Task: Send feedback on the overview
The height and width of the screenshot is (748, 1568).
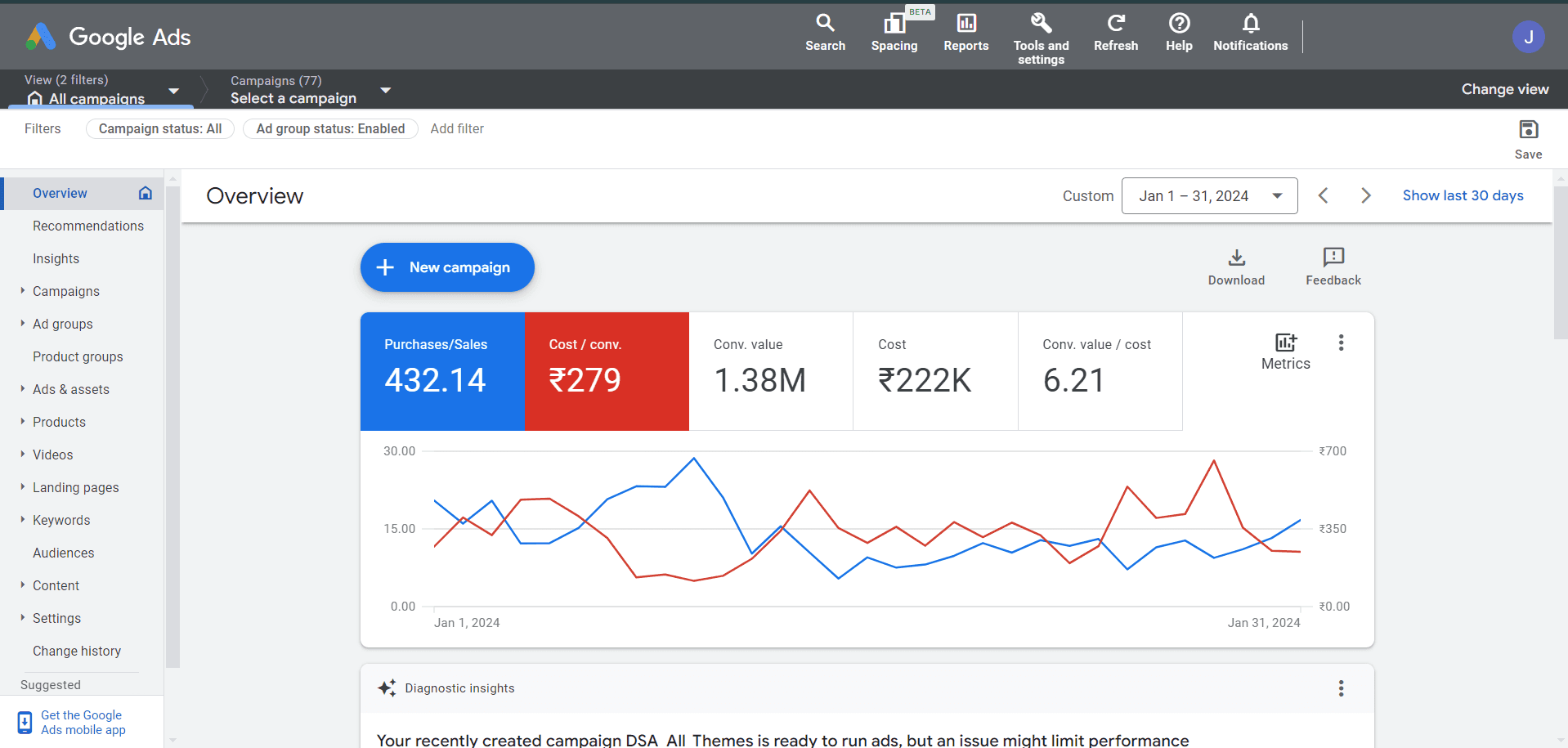Action: pyautogui.click(x=1333, y=266)
